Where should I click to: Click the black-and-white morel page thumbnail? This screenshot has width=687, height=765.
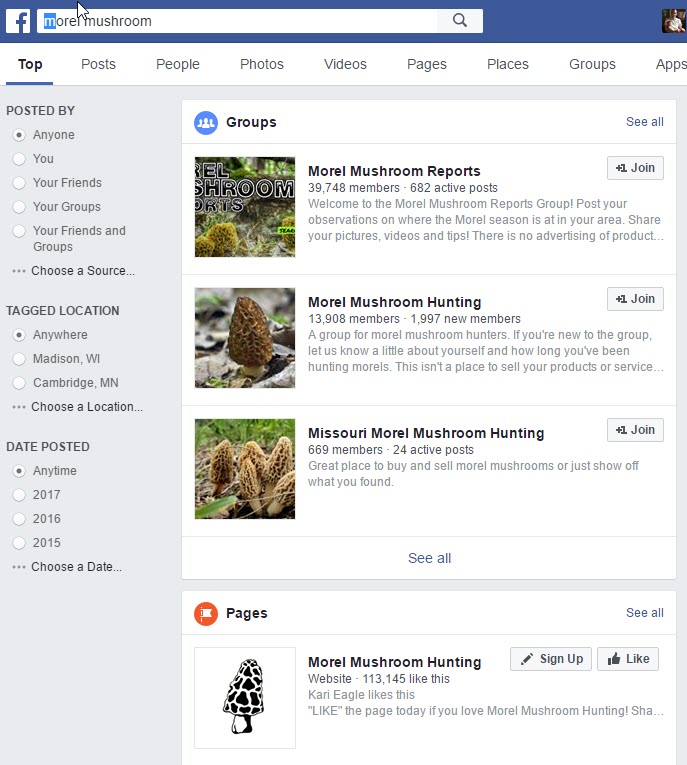tap(245, 698)
